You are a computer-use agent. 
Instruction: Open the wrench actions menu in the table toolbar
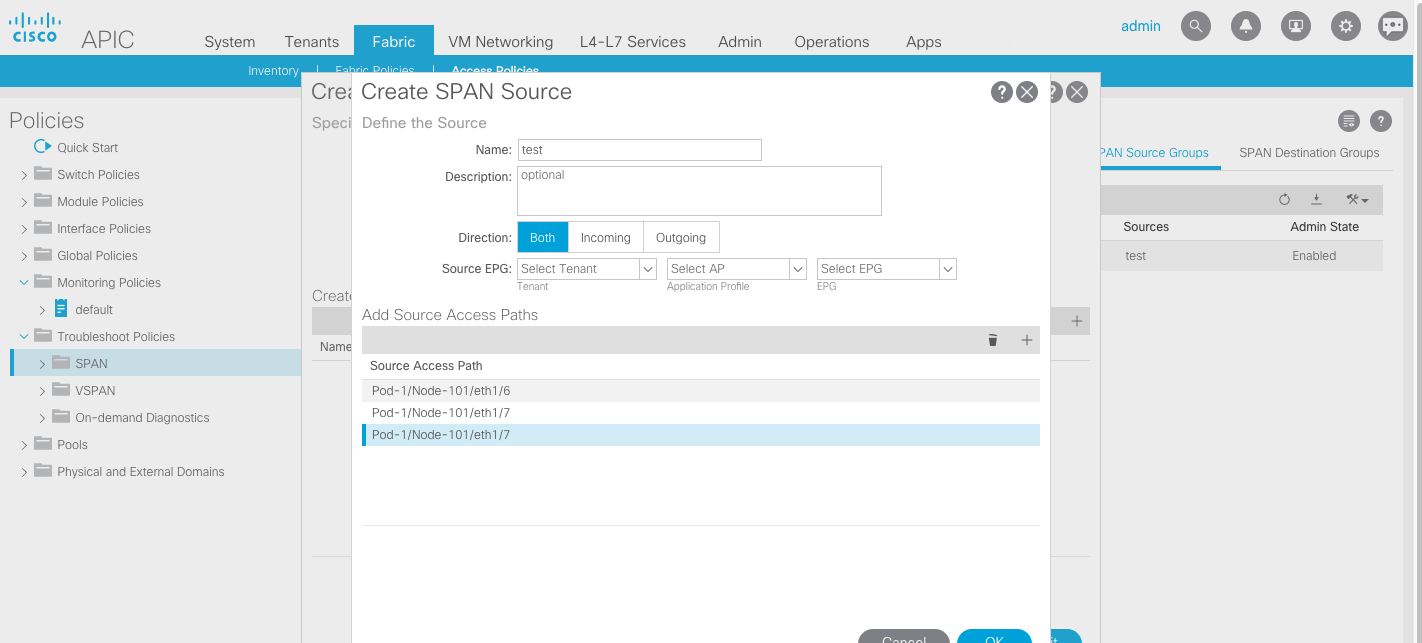click(1355, 199)
